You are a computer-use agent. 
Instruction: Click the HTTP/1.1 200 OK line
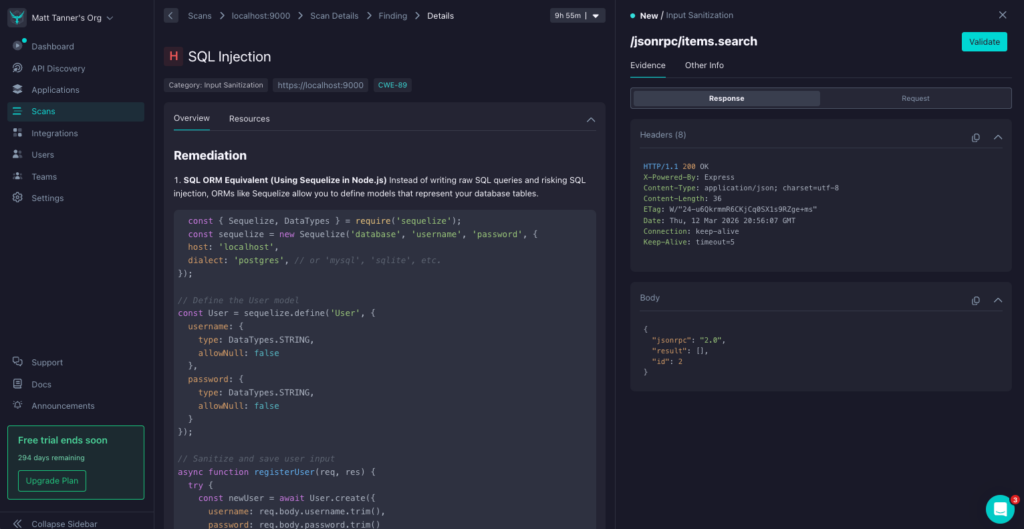tap(675, 167)
